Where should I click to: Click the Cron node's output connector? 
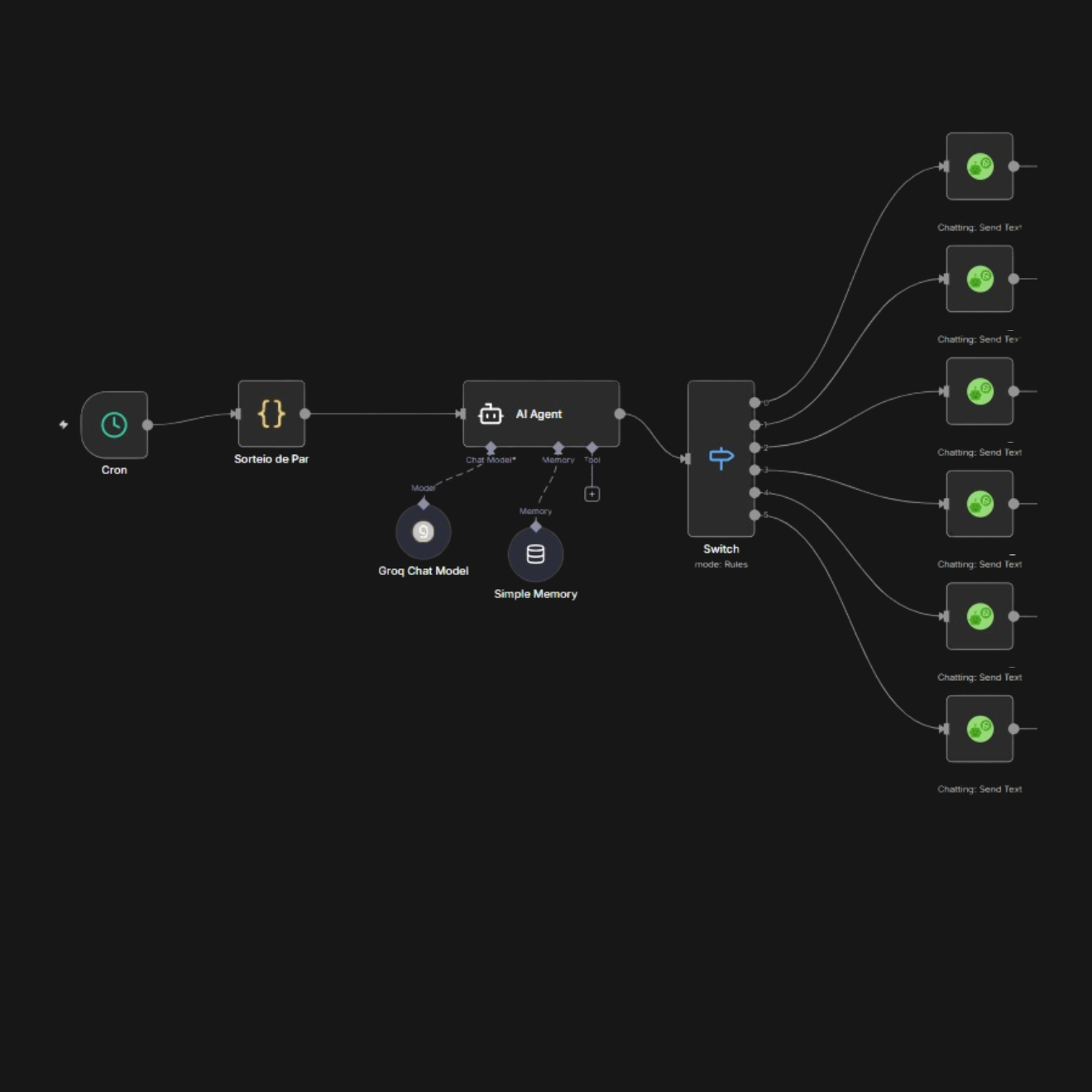click(148, 425)
